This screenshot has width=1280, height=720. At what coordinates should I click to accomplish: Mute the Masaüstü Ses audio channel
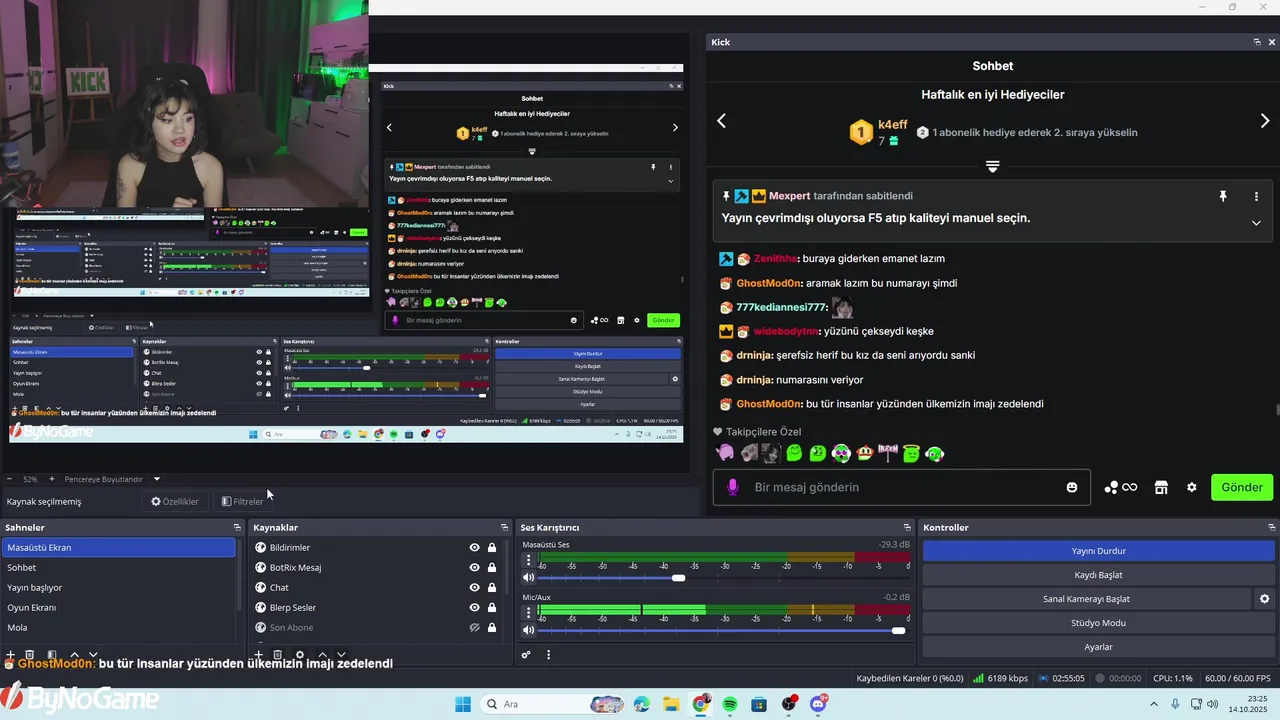point(529,578)
